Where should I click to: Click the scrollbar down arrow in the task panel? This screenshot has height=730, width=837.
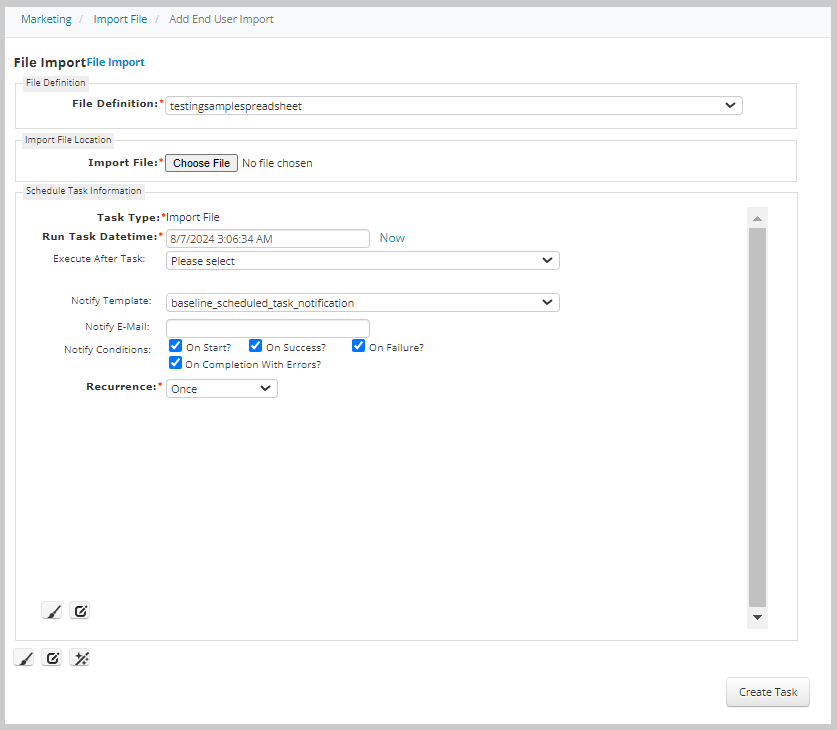[x=757, y=617]
